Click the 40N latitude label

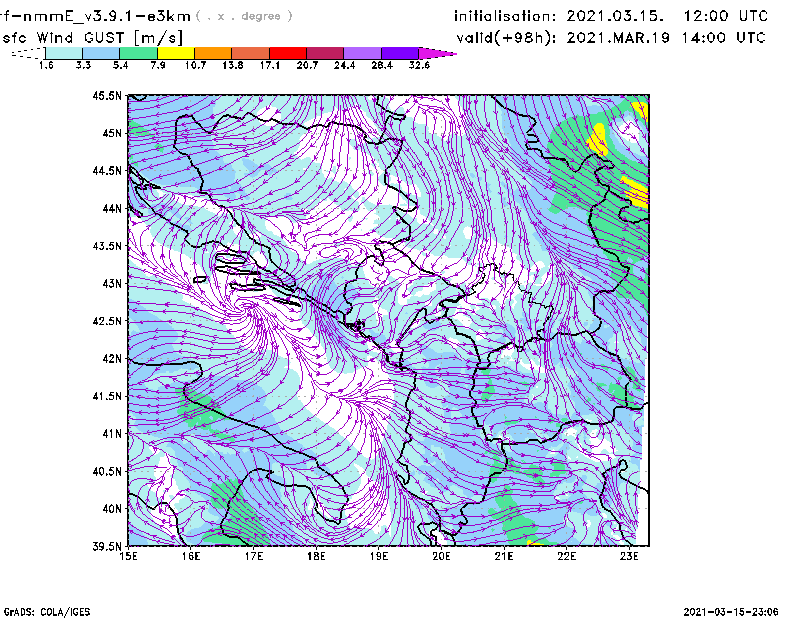point(112,509)
